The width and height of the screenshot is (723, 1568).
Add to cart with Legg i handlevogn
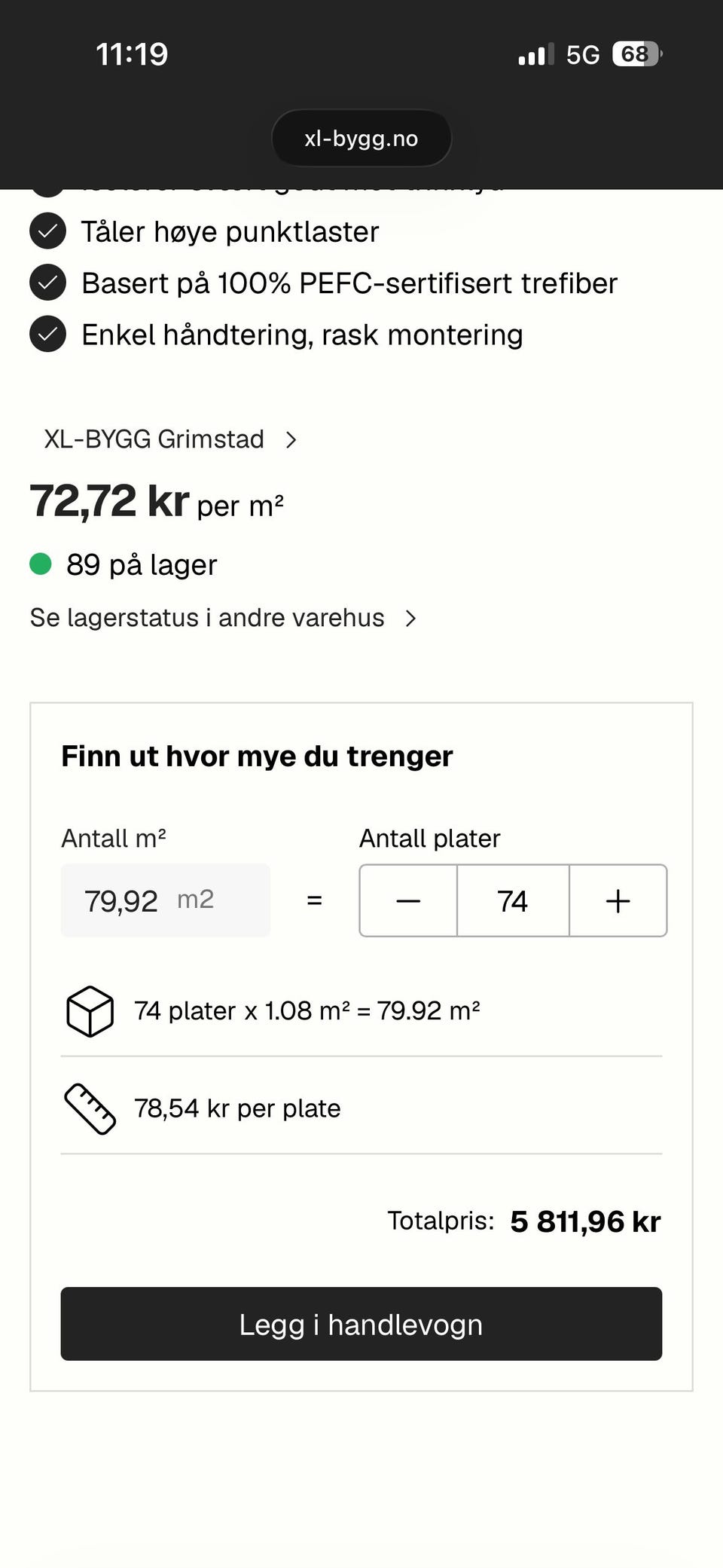point(361,1324)
